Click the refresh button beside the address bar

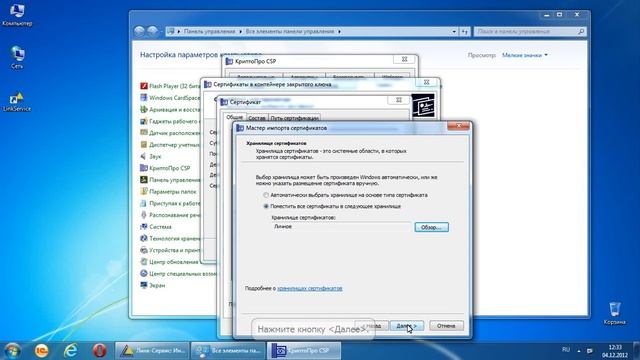point(464,31)
